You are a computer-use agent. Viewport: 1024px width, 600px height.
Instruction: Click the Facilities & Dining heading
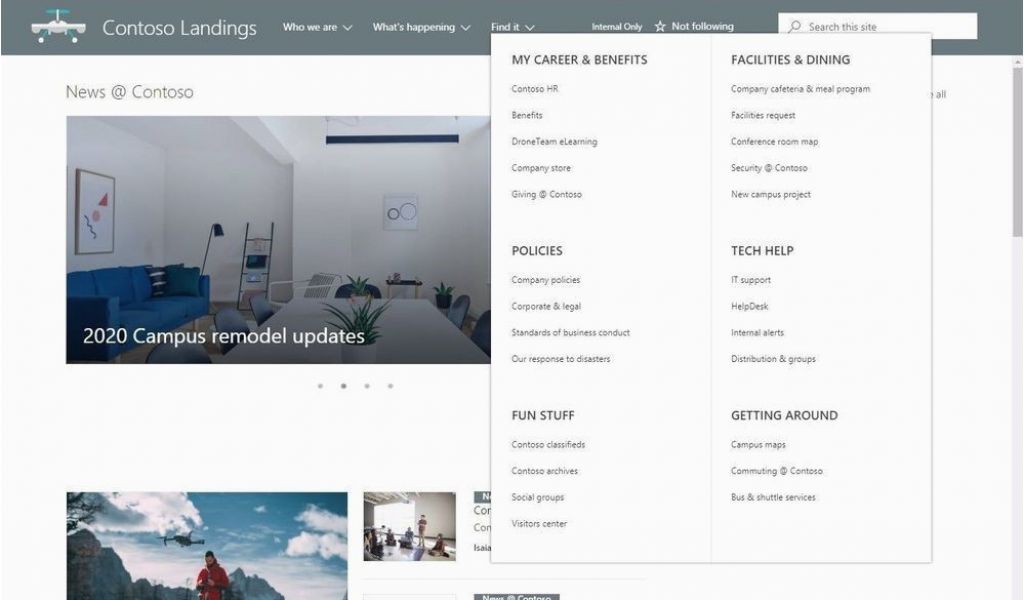791,60
